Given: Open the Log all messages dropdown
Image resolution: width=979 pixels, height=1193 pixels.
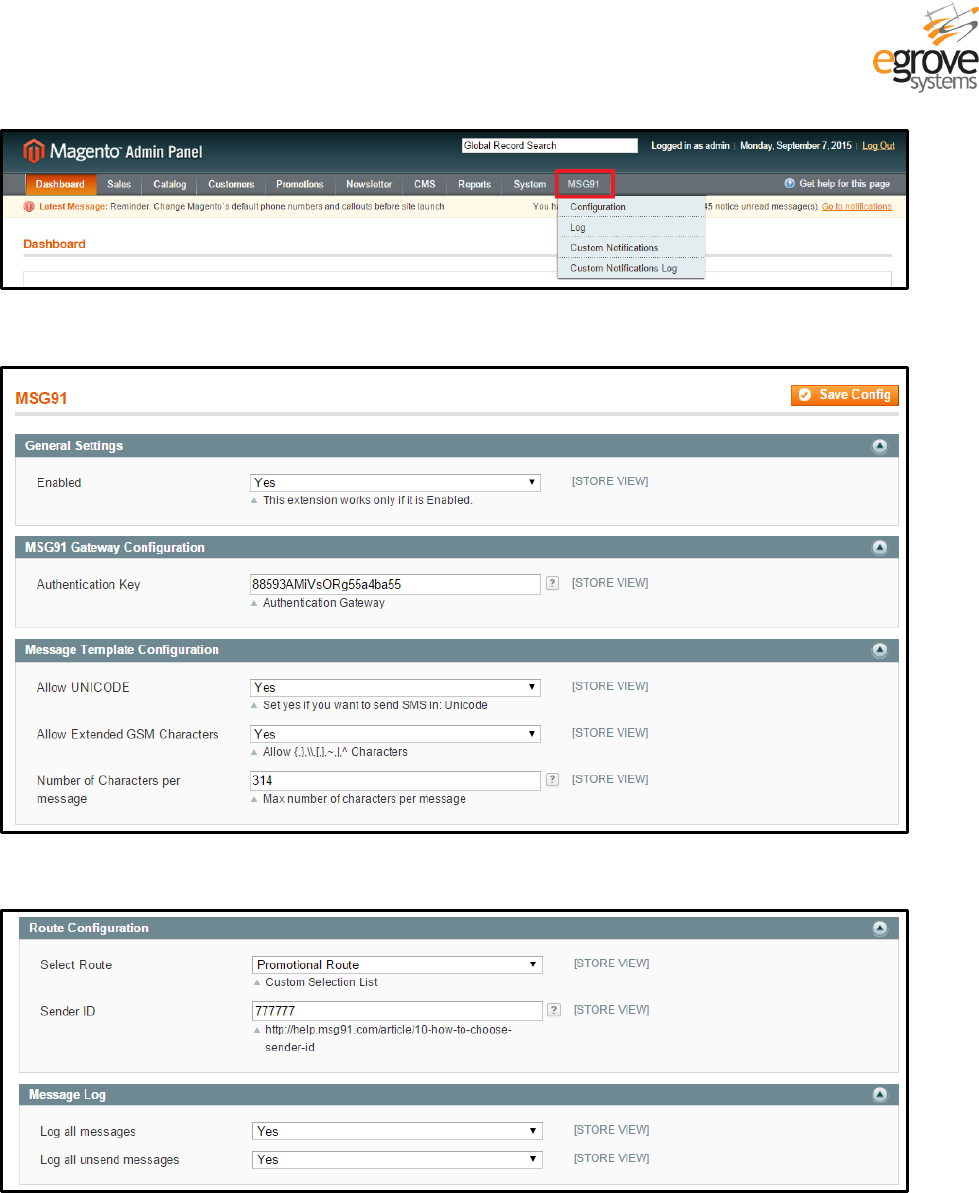Looking at the screenshot, I should (x=397, y=1131).
